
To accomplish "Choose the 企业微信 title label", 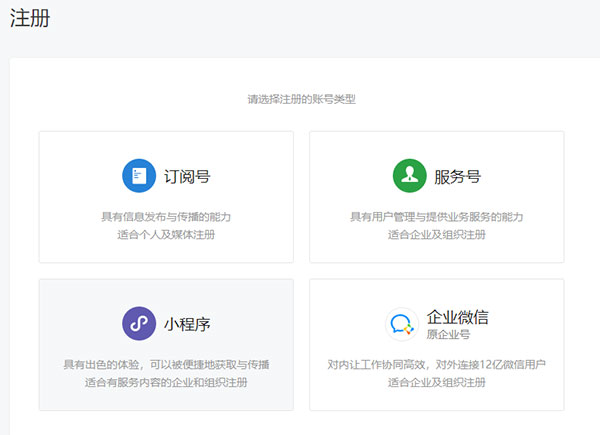I will (x=457, y=316).
